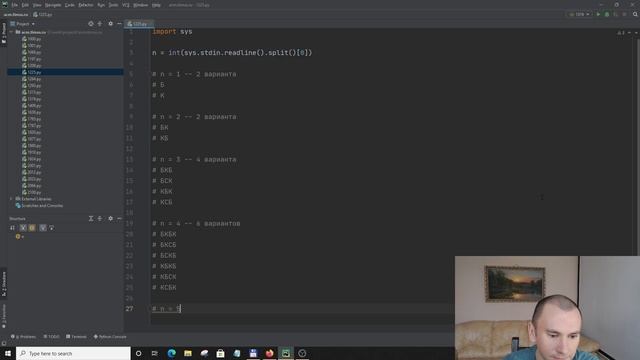Open the Help menu
640x360 pixels.
(x=156, y=5)
